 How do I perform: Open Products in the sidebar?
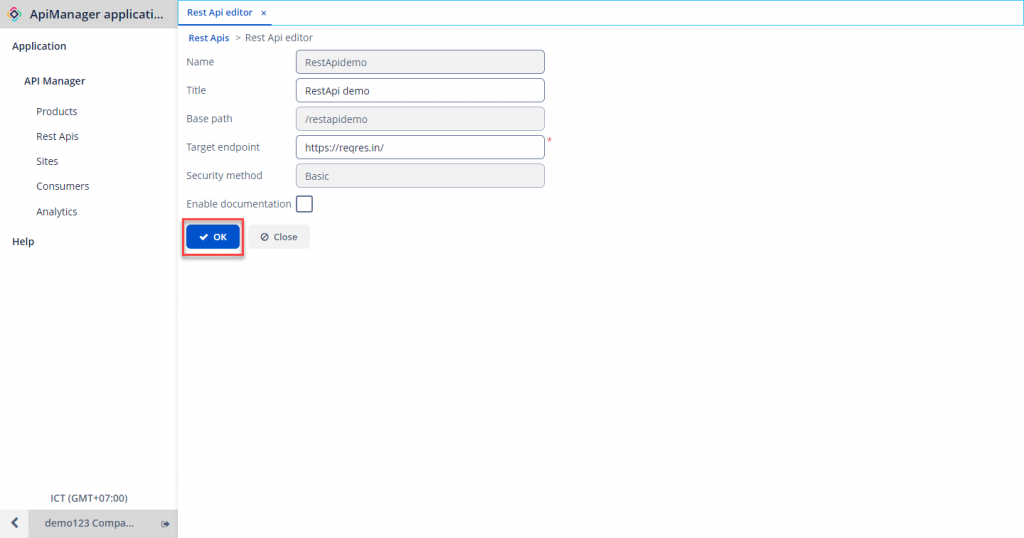point(57,112)
